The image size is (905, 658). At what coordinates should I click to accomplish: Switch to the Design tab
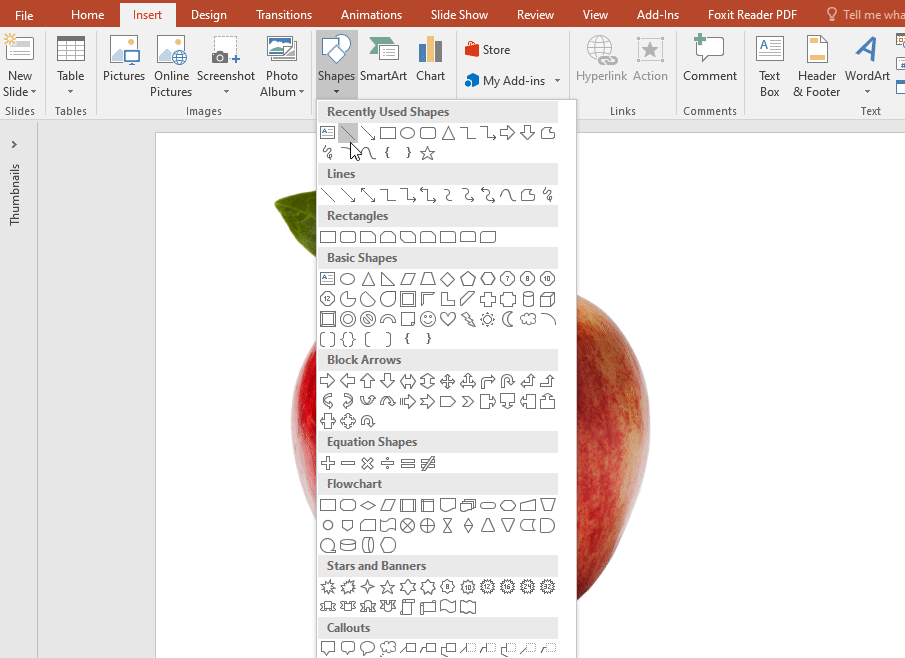click(208, 15)
